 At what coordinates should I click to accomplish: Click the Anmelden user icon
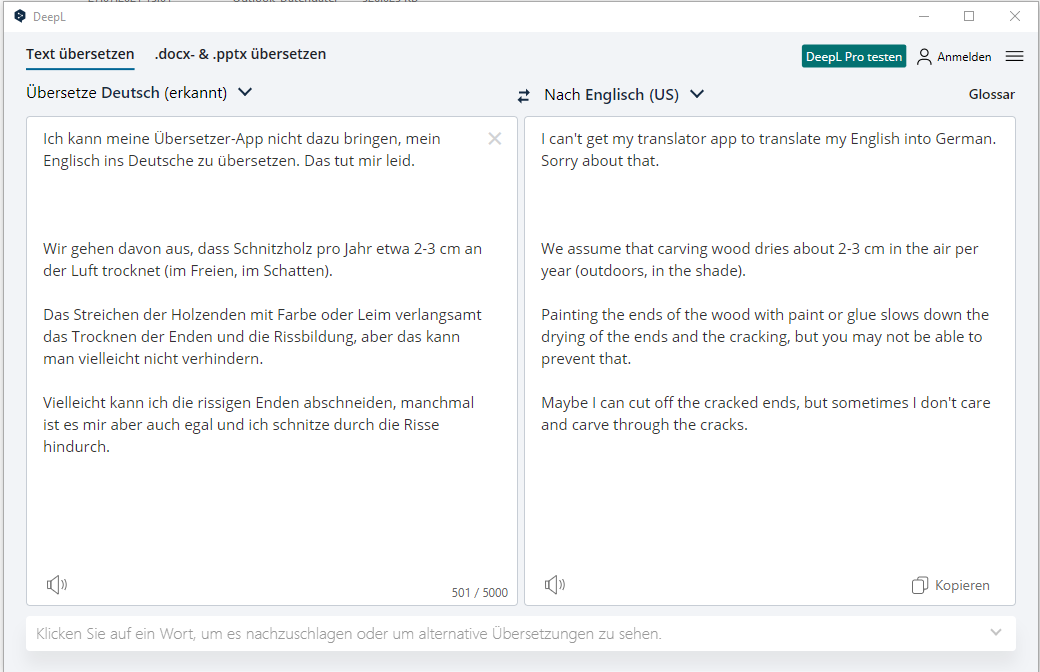(x=924, y=56)
